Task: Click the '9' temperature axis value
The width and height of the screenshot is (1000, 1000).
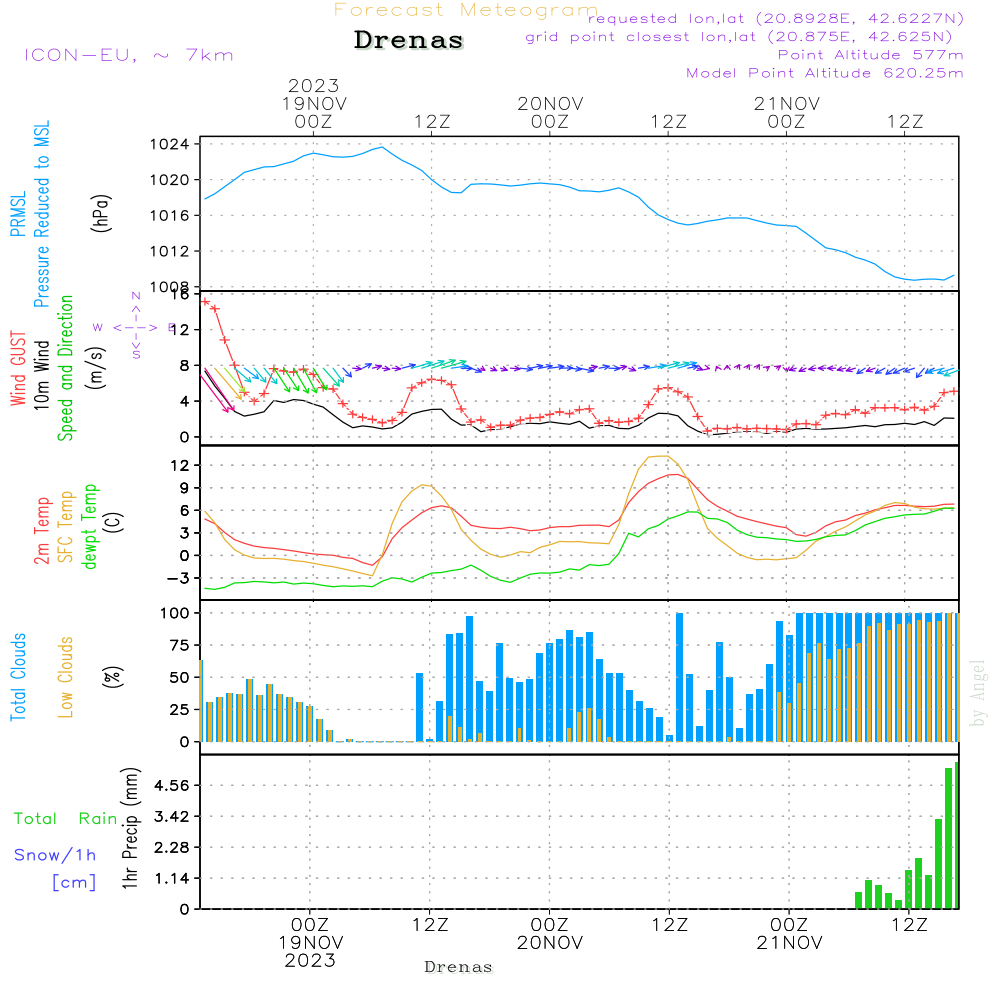Action: (184, 489)
